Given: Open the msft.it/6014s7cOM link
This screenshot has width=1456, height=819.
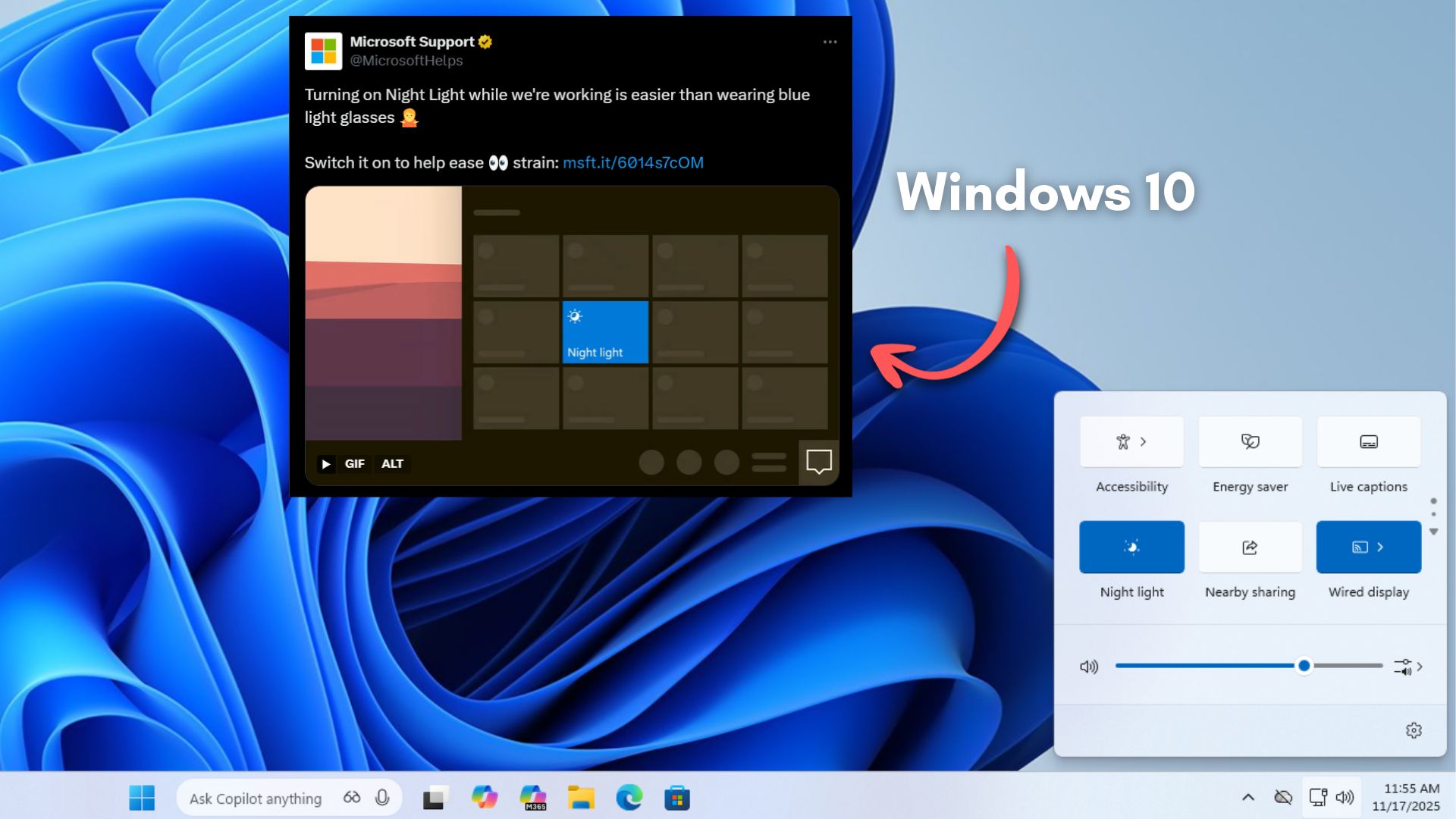Looking at the screenshot, I should pyautogui.click(x=633, y=162).
